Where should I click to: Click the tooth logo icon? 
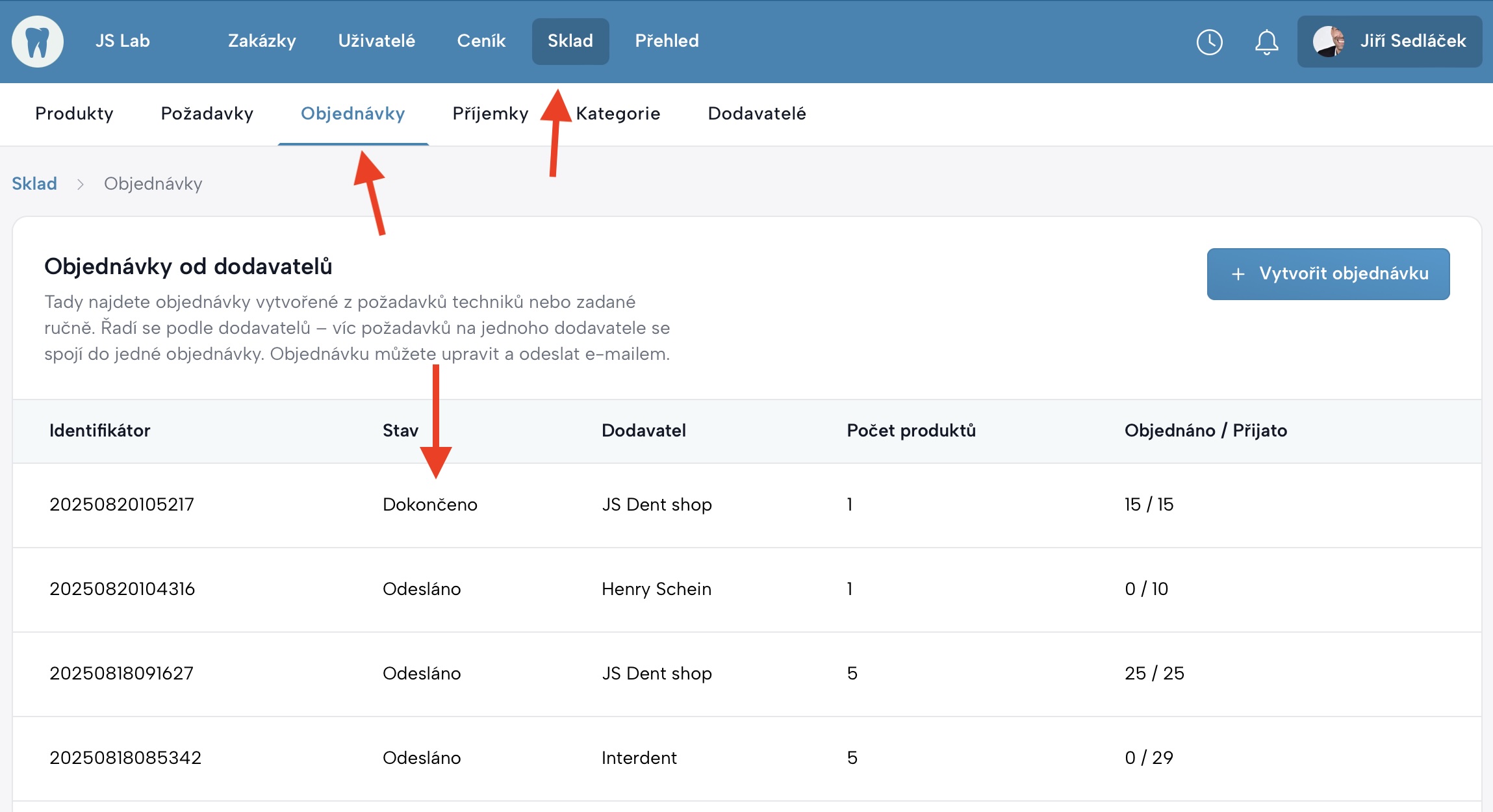[38, 42]
